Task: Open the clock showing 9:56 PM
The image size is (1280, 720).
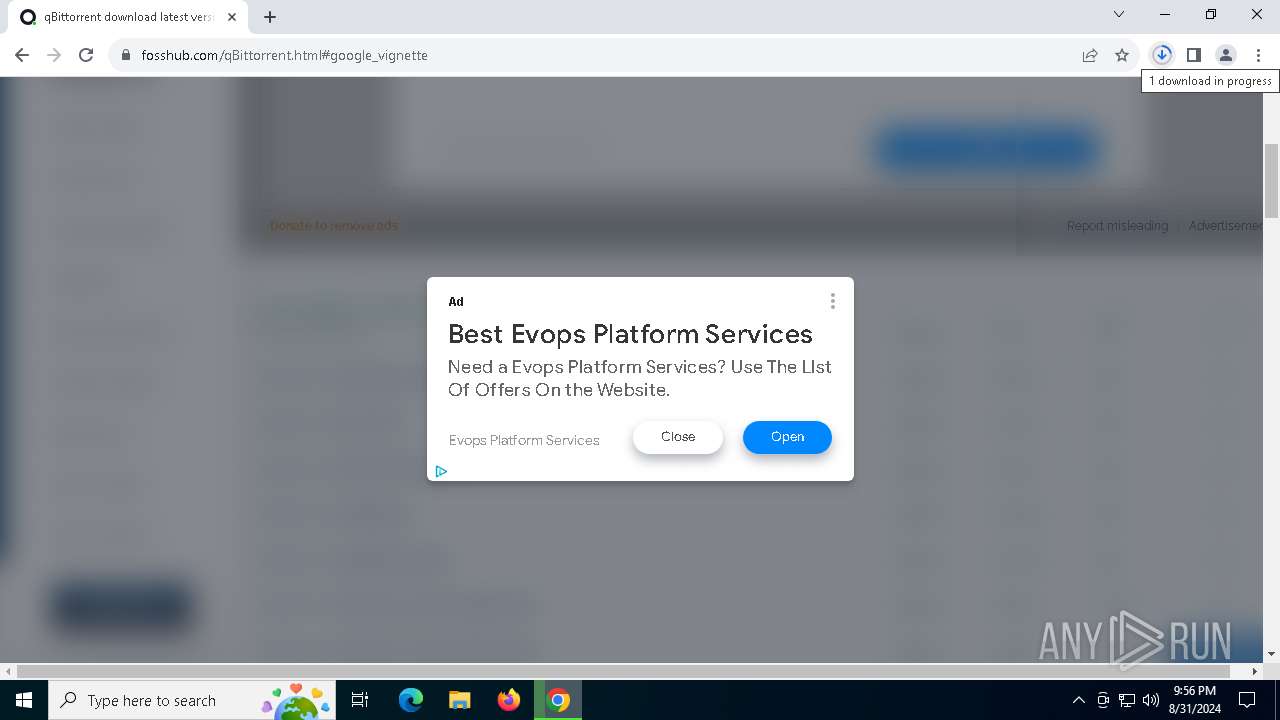Action: point(1194,700)
